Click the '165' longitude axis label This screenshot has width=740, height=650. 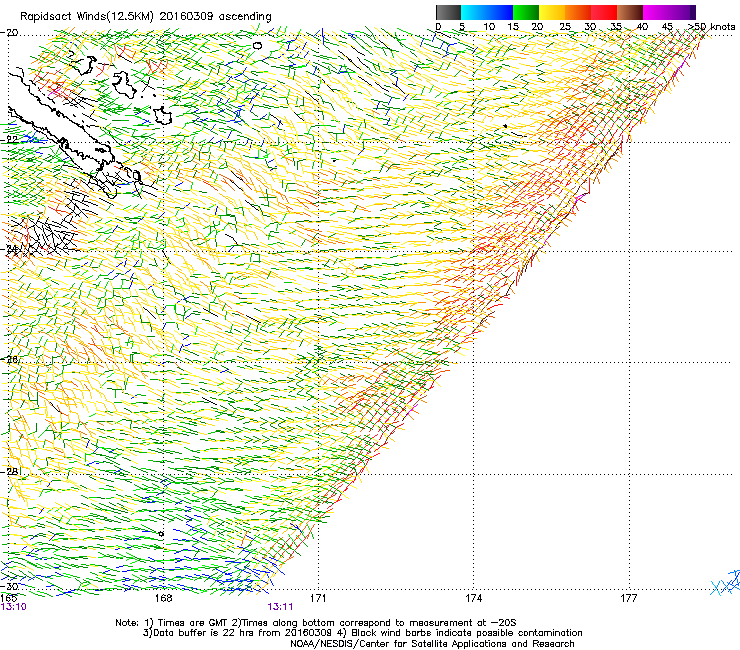pyautogui.click(x=9, y=598)
